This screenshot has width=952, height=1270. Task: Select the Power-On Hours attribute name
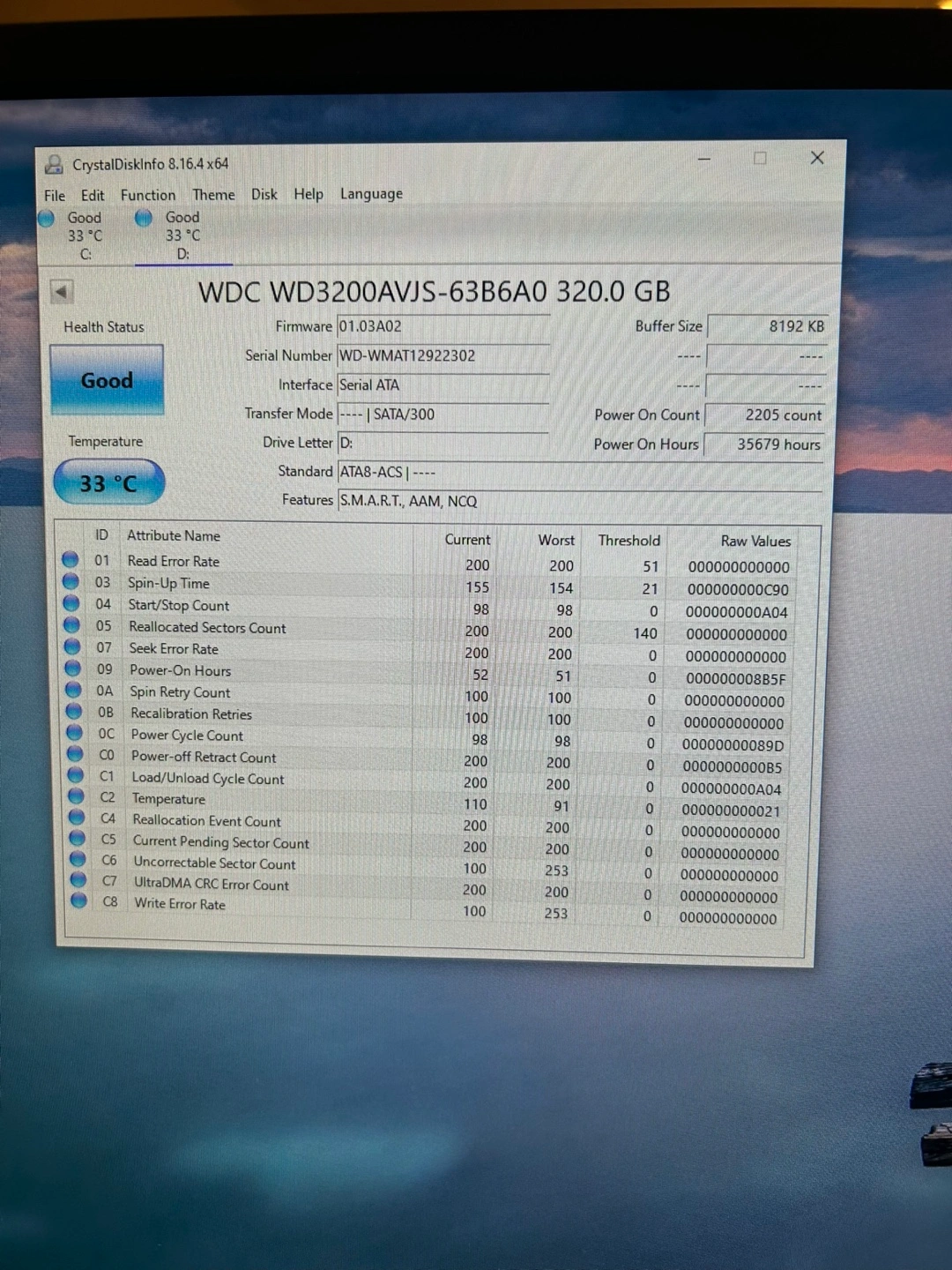pos(180,670)
